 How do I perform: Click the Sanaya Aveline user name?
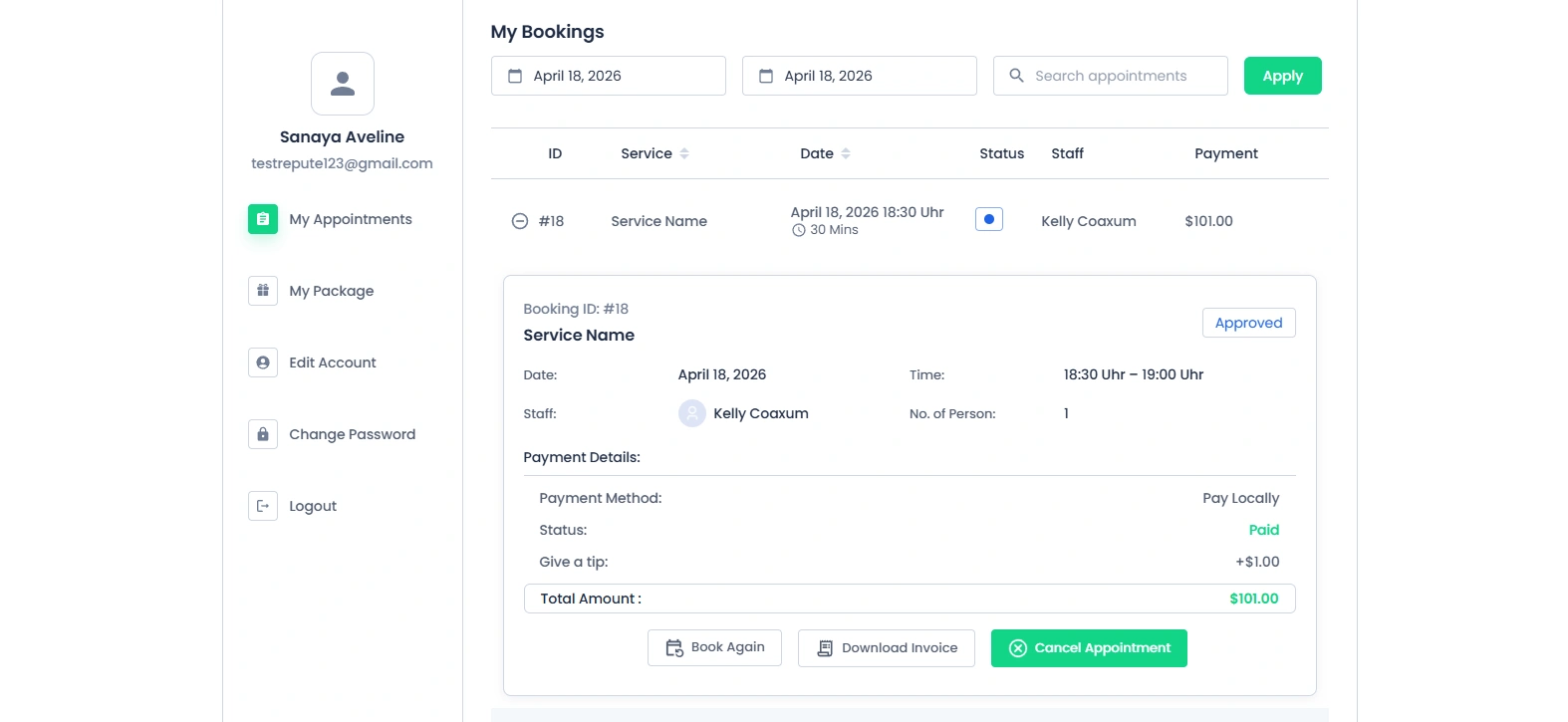pyautogui.click(x=343, y=136)
